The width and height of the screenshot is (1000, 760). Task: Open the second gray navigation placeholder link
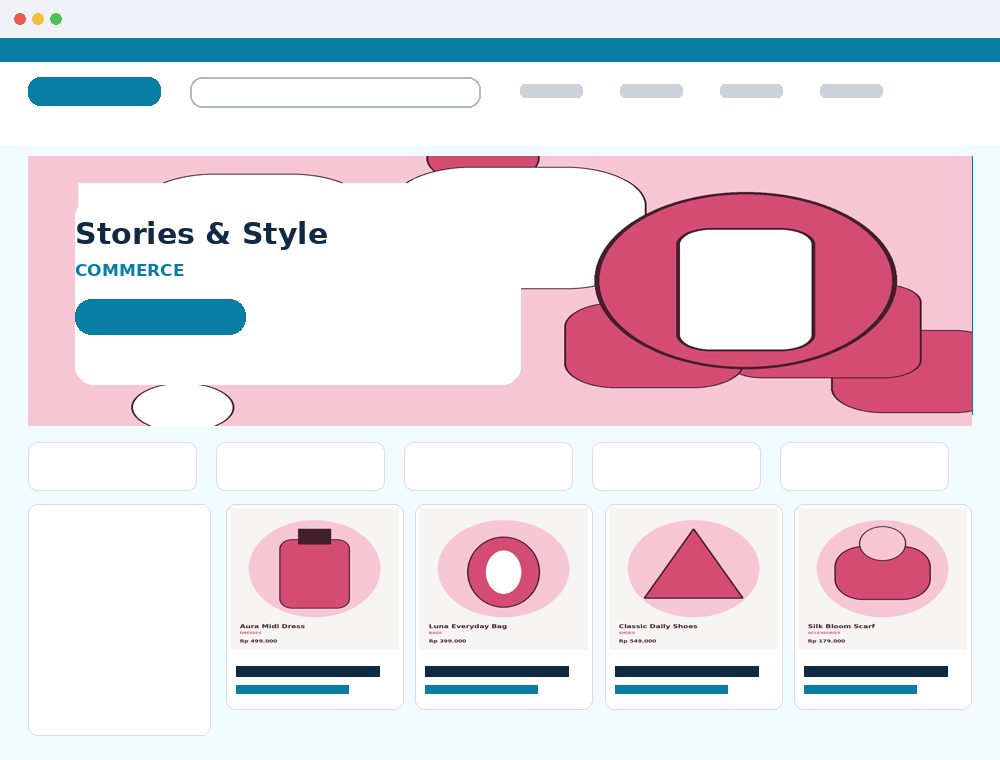(651, 91)
